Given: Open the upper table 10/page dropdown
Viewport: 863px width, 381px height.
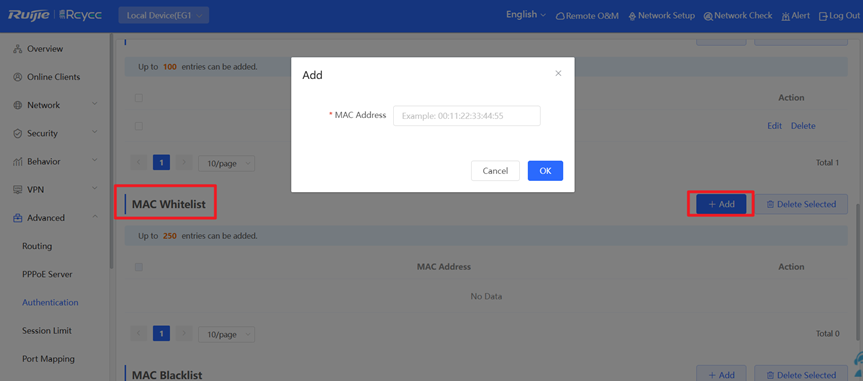Looking at the screenshot, I should (x=226, y=163).
